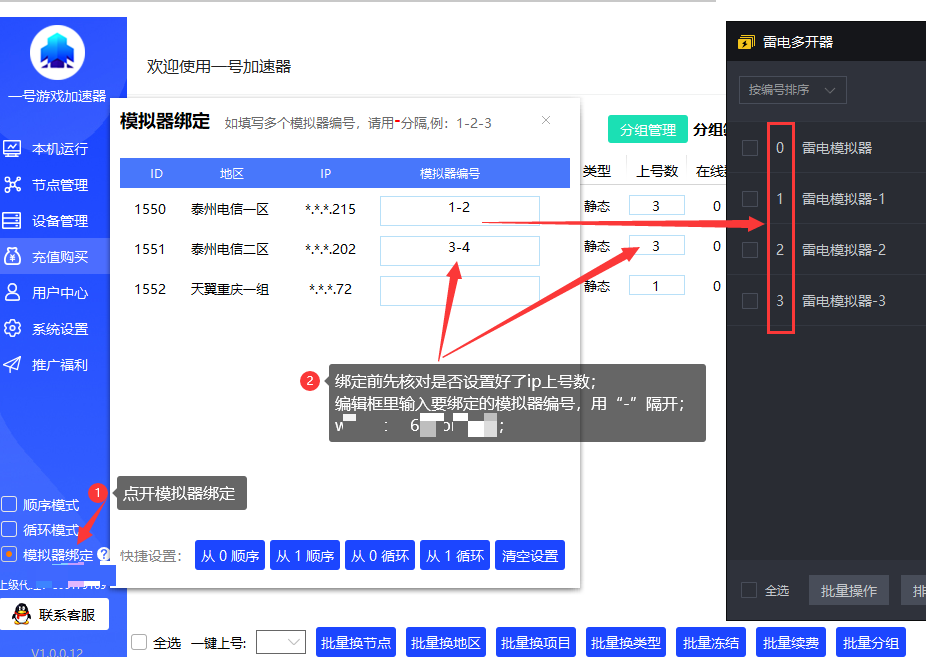The width and height of the screenshot is (937, 657).
Task: Click the 联系客服 button
Action: pos(54,614)
